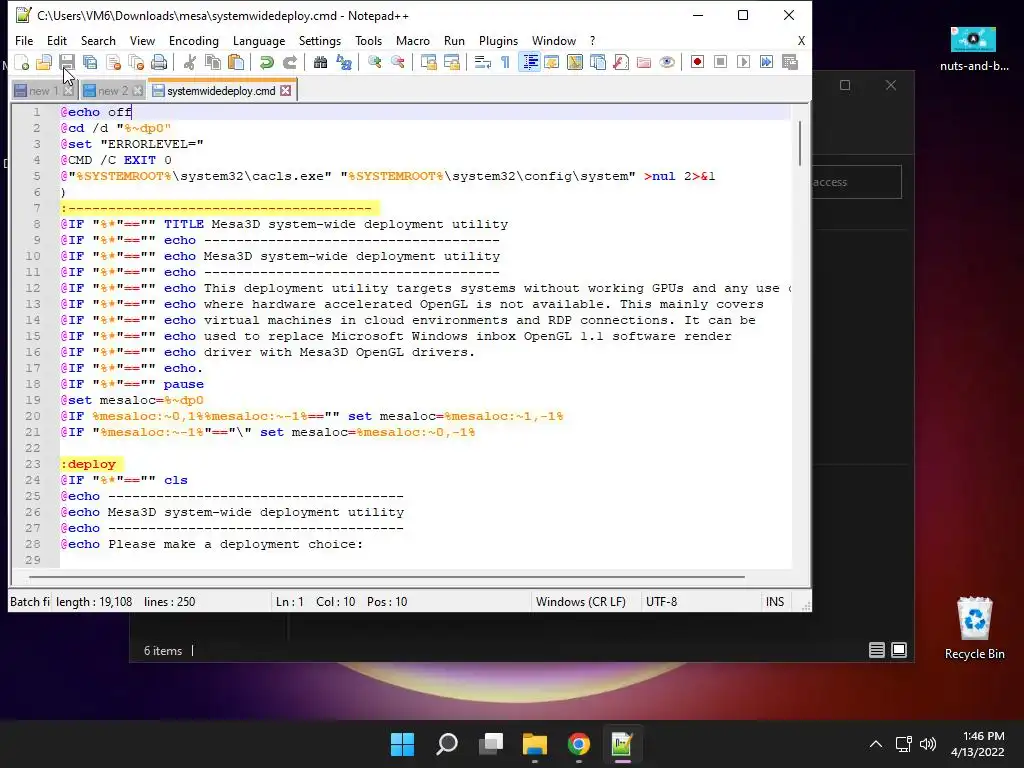Click the Stop Recording macro button
This screenshot has height=768, width=1024.
tap(720, 62)
